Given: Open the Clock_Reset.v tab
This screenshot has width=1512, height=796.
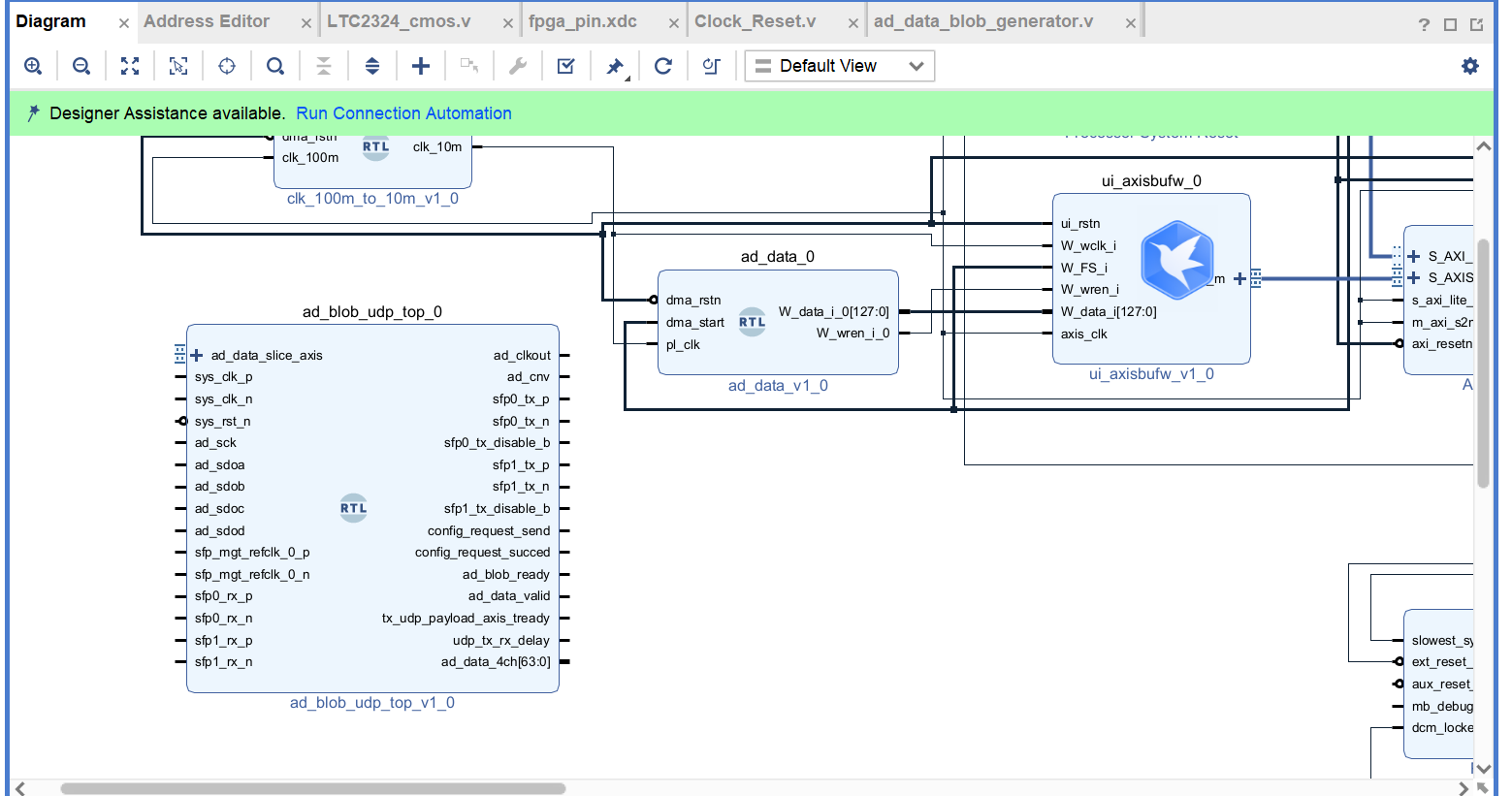Looking at the screenshot, I should click(x=756, y=21).
